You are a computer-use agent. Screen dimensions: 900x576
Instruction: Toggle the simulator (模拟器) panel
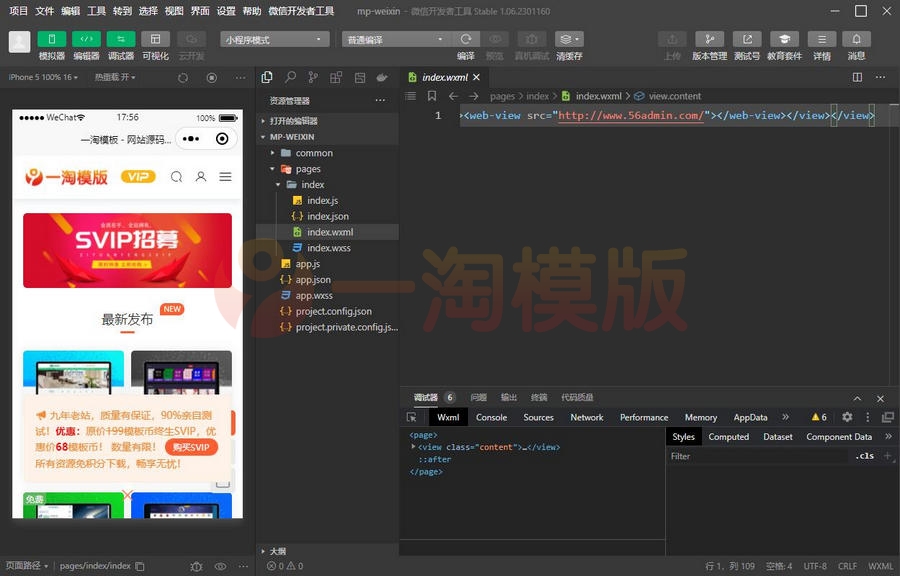click(52, 39)
